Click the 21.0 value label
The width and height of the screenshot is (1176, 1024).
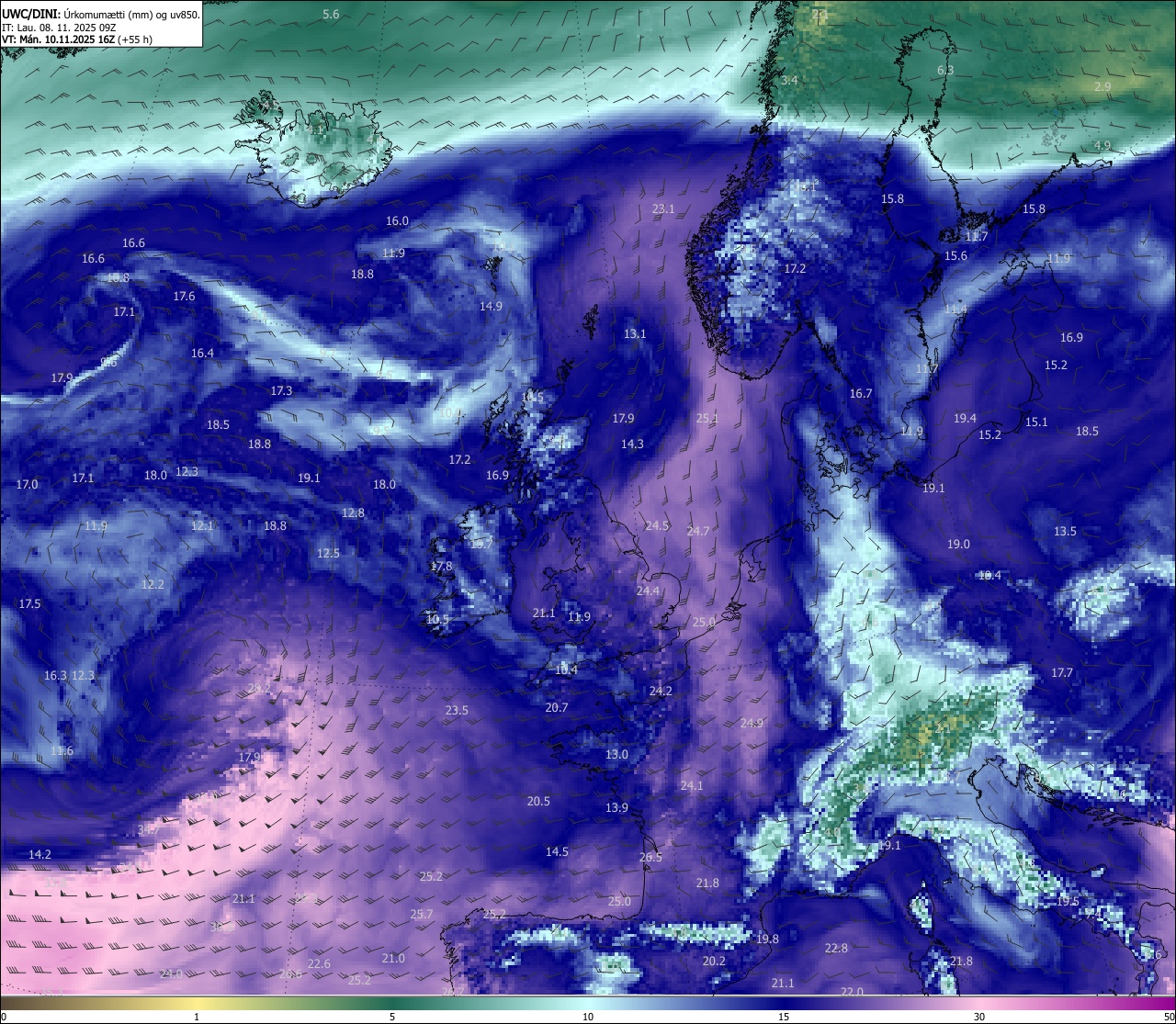click(393, 959)
